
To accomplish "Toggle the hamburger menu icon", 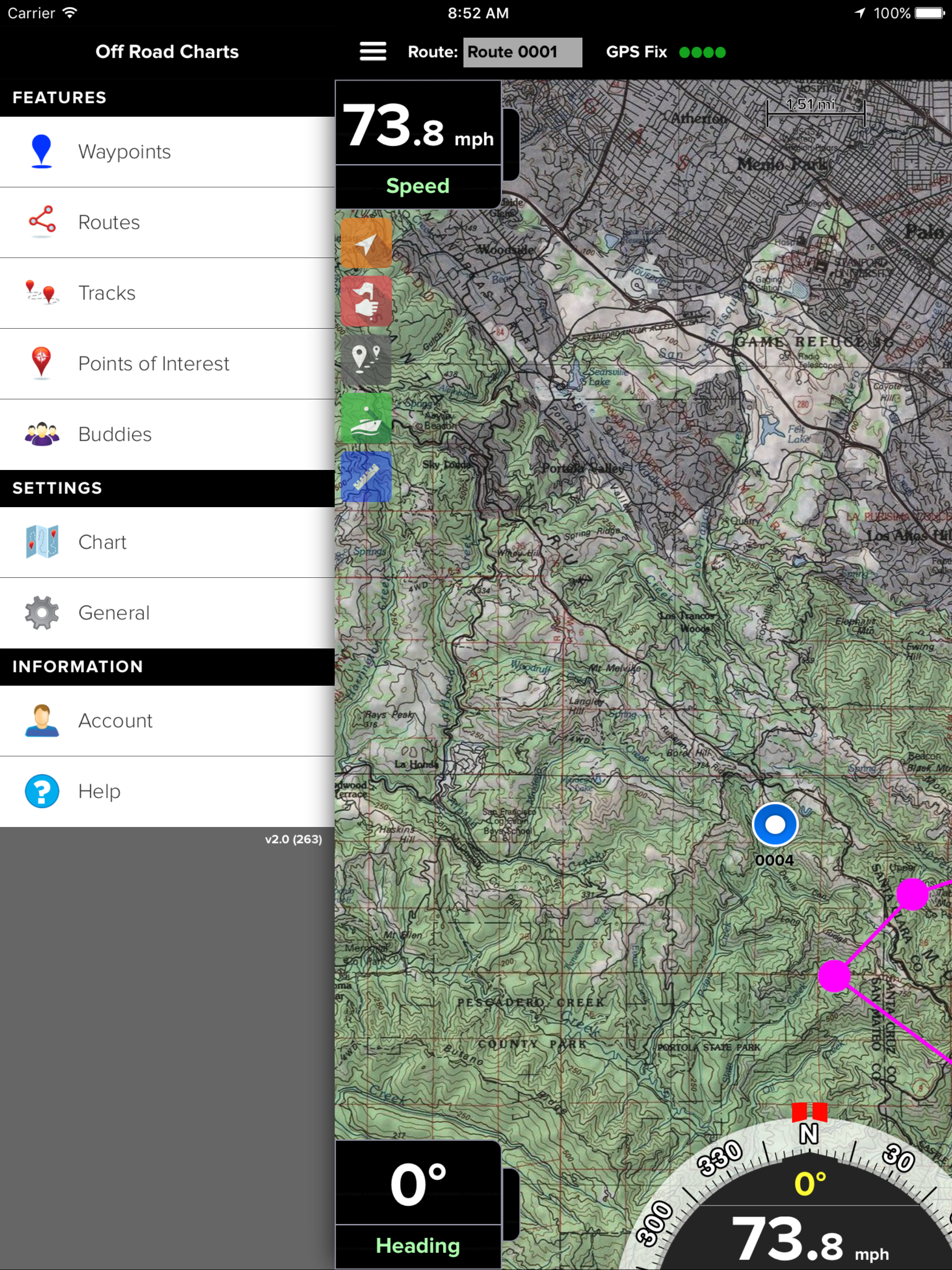I will point(373,52).
